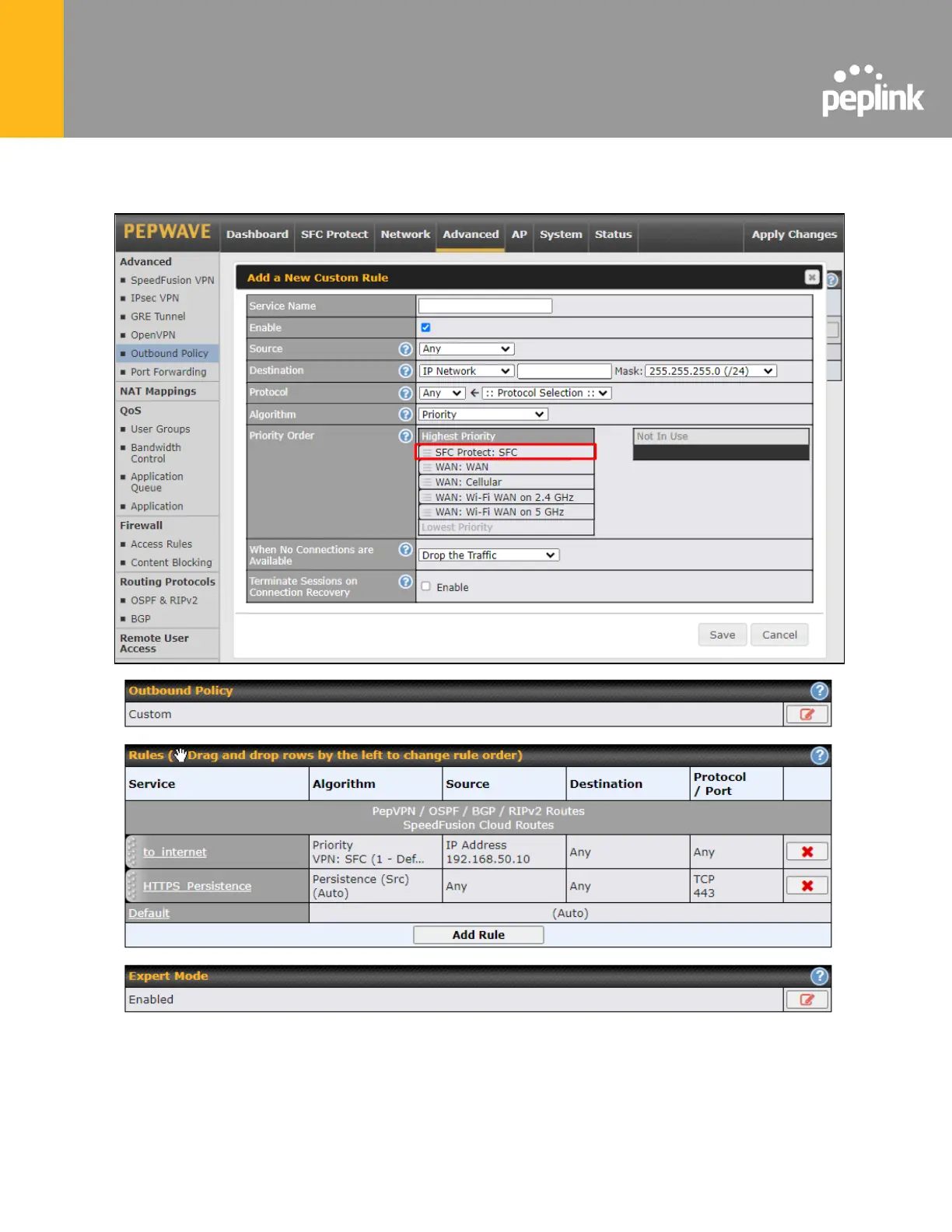Open IPsec VPN in the sidebar
The width and height of the screenshot is (952, 1232).
point(155,298)
